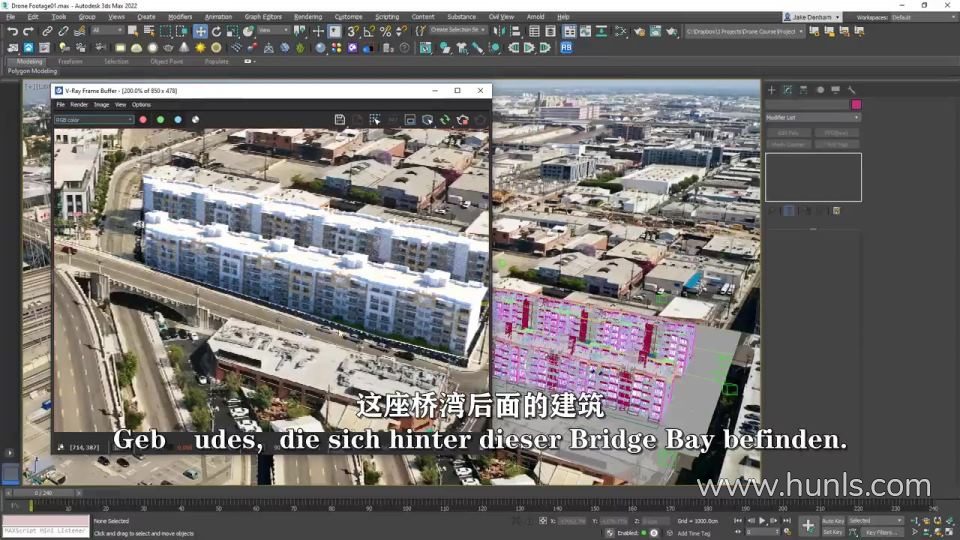Select the Select and Link tool
The width and height of the screenshot is (960, 540).
[47, 31]
